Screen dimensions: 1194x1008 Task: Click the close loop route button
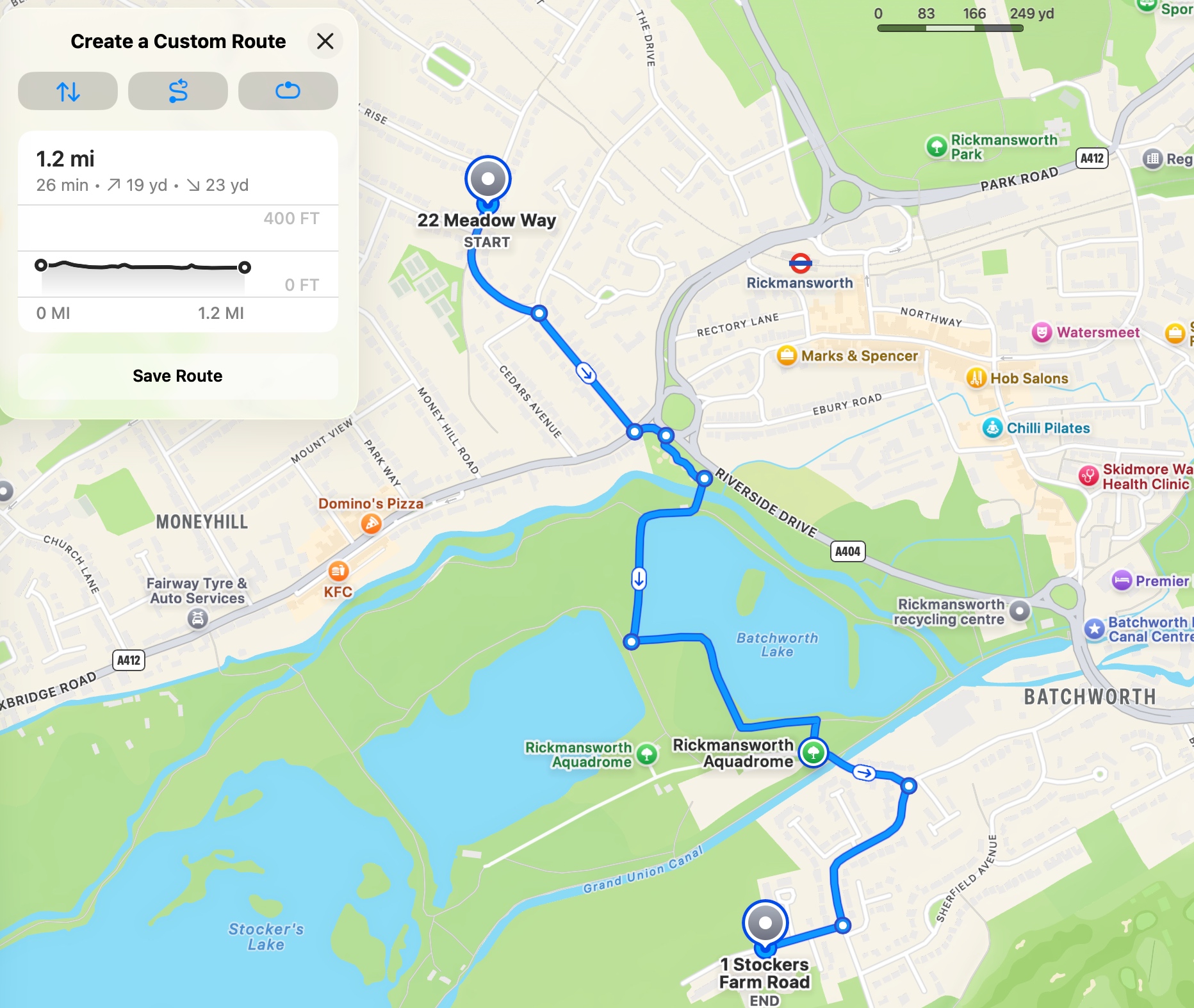pyautogui.click(x=288, y=91)
